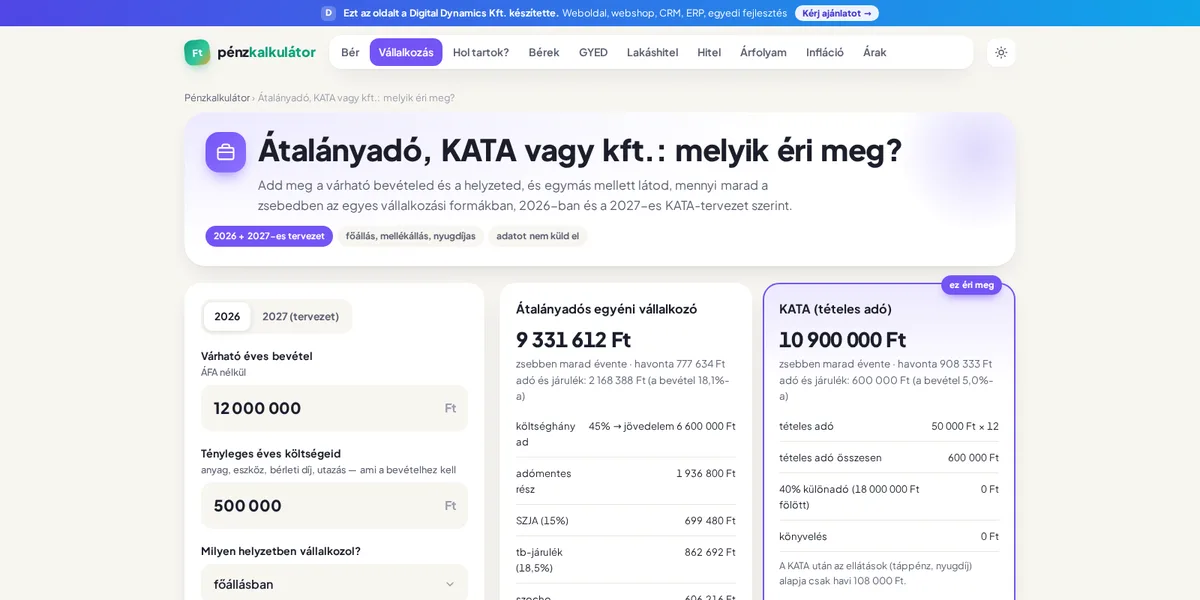Open the Bér menu item
Screen dimensions: 1200x600
point(350,52)
